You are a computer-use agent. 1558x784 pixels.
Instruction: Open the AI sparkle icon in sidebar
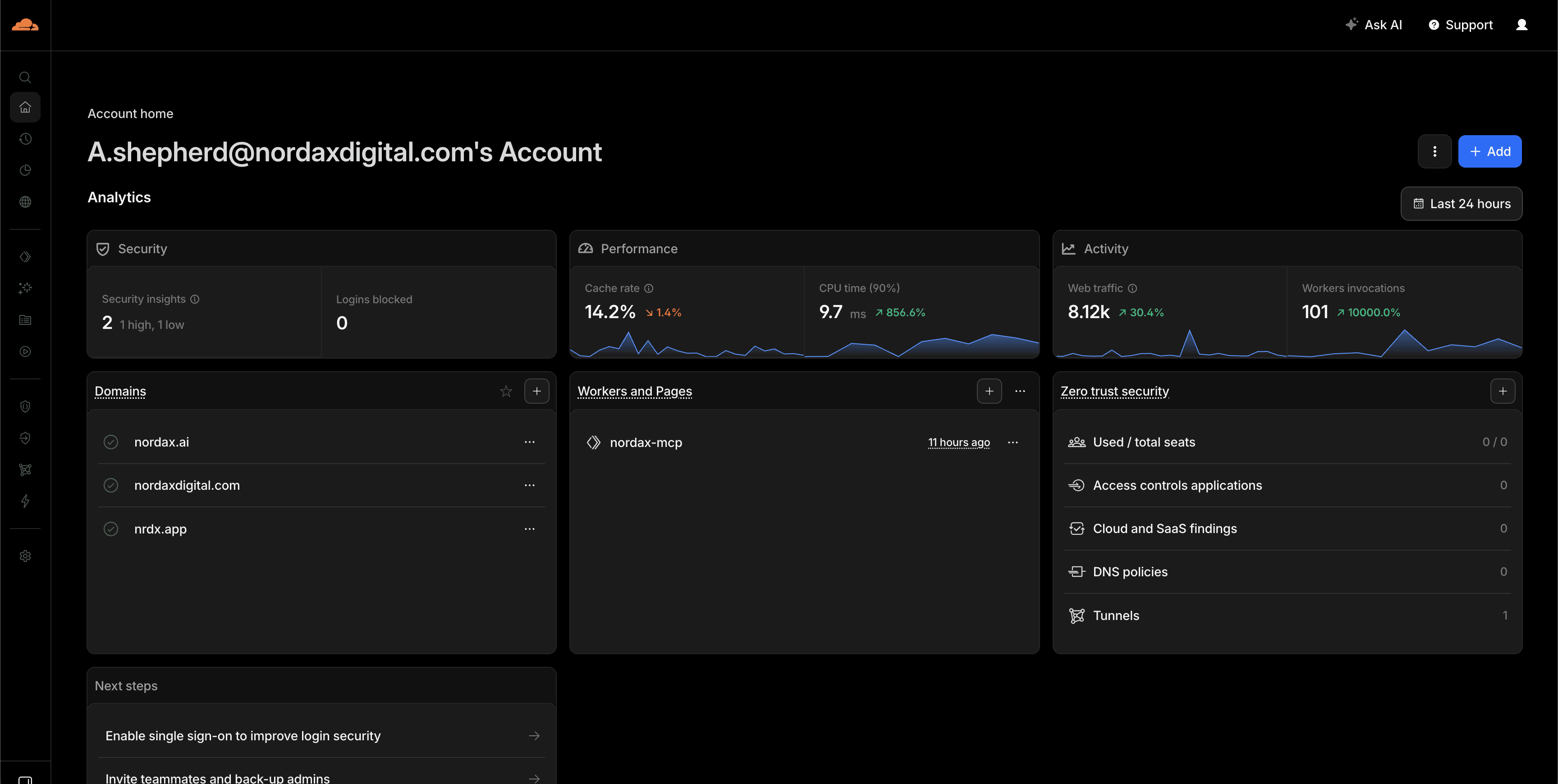pyautogui.click(x=25, y=288)
